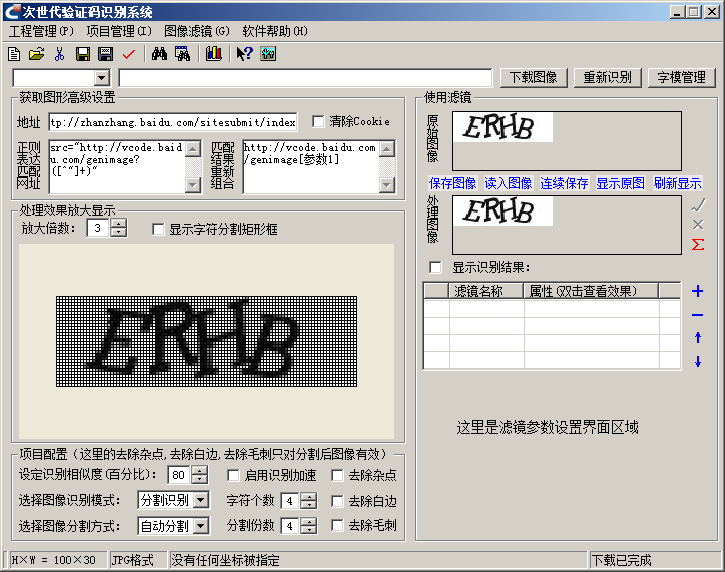Click the help pointer question icon

[244, 54]
